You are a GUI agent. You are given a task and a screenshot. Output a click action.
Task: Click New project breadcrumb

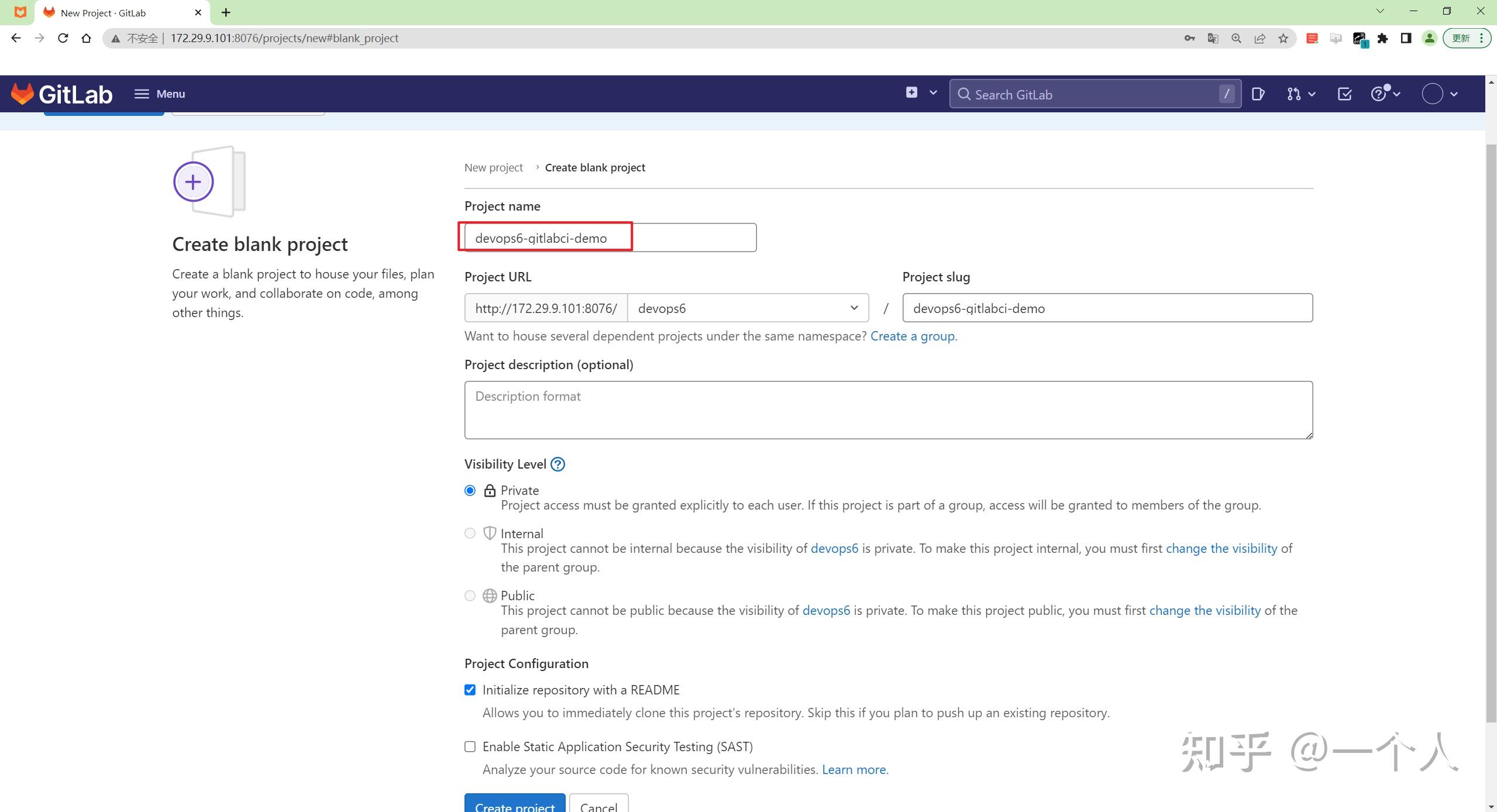(493, 168)
